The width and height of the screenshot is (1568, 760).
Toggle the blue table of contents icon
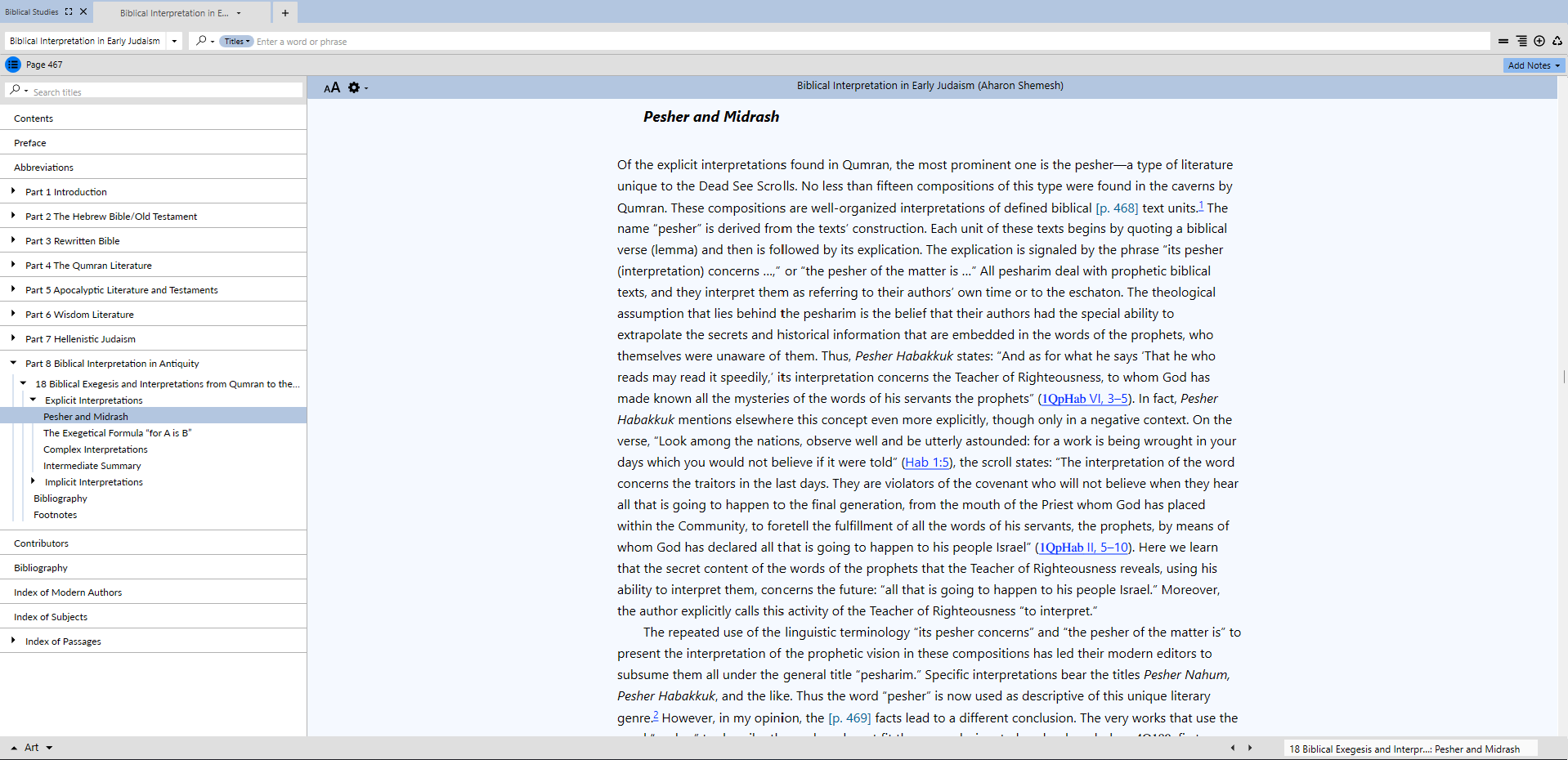click(x=13, y=65)
